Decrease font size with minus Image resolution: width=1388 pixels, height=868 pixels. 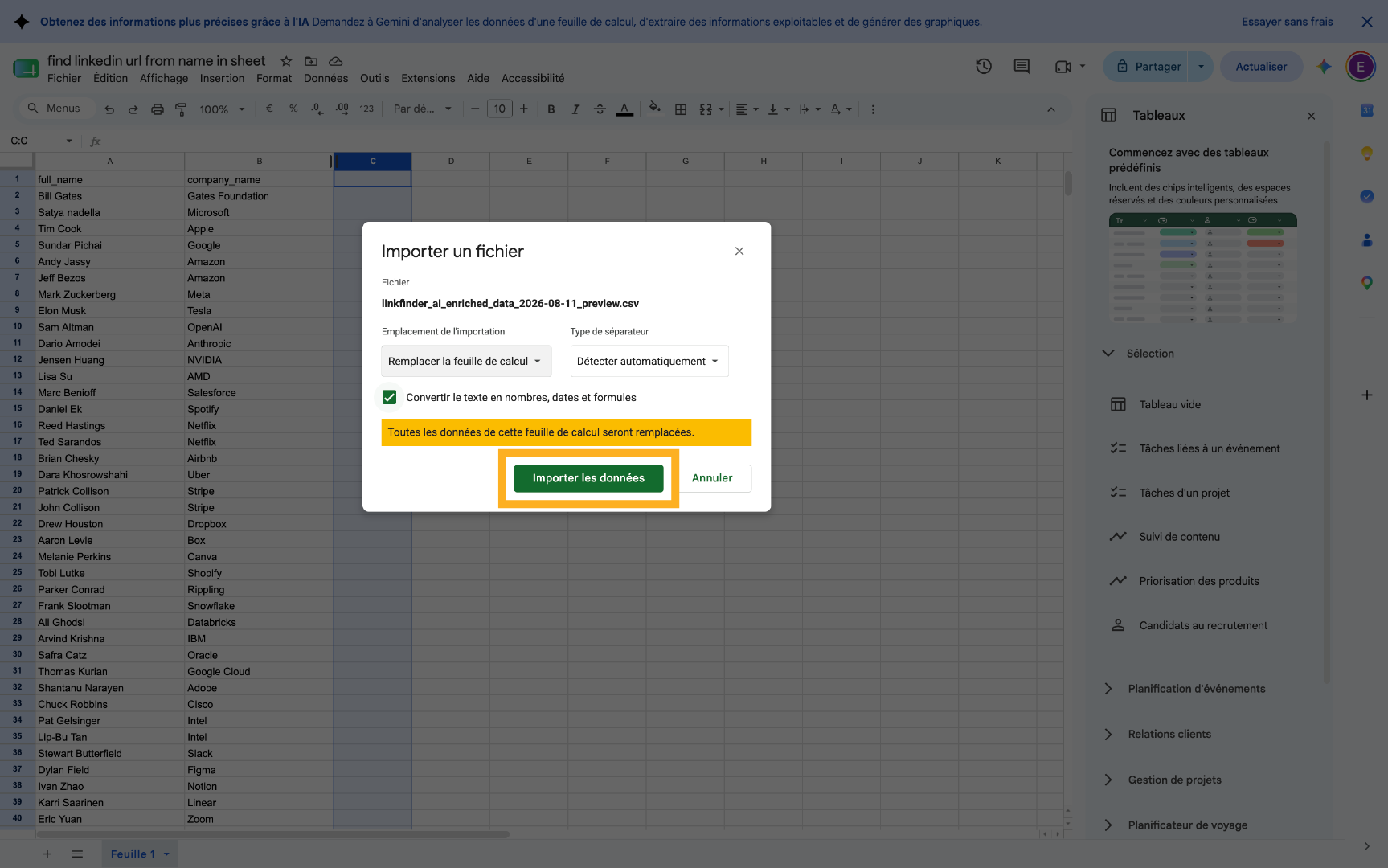tap(475, 109)
